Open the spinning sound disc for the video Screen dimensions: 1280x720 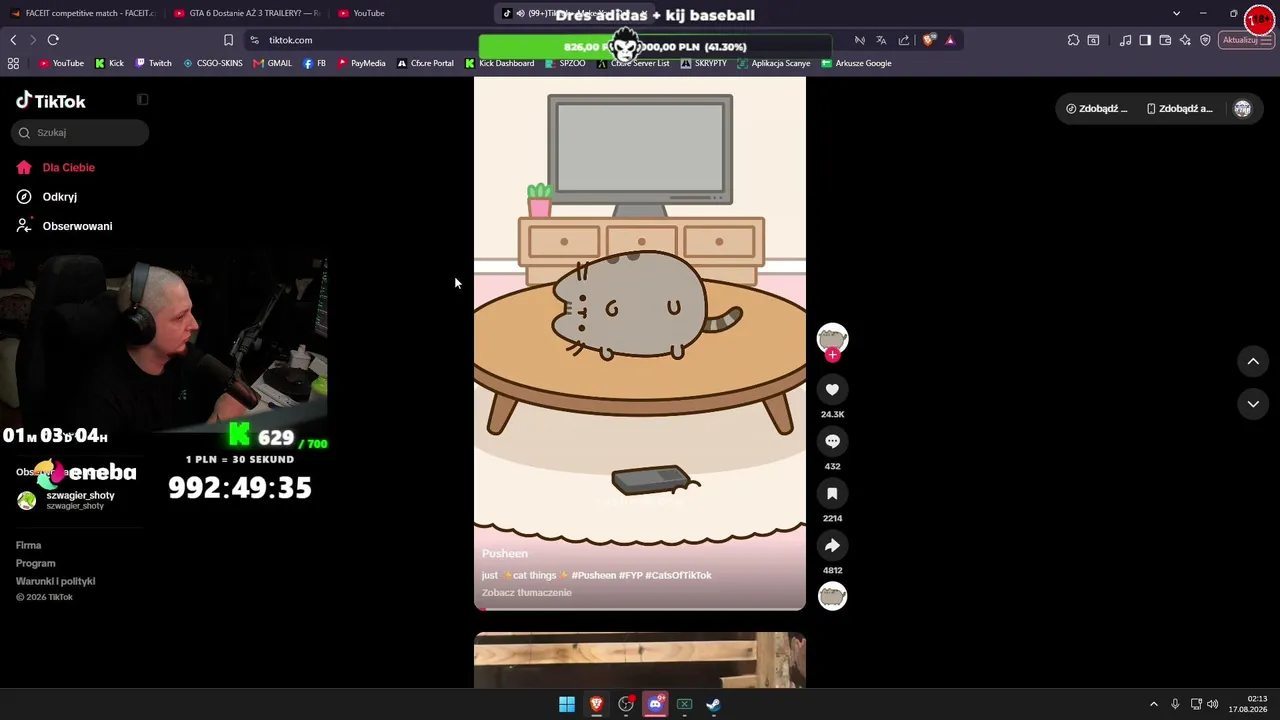point(832,597)
